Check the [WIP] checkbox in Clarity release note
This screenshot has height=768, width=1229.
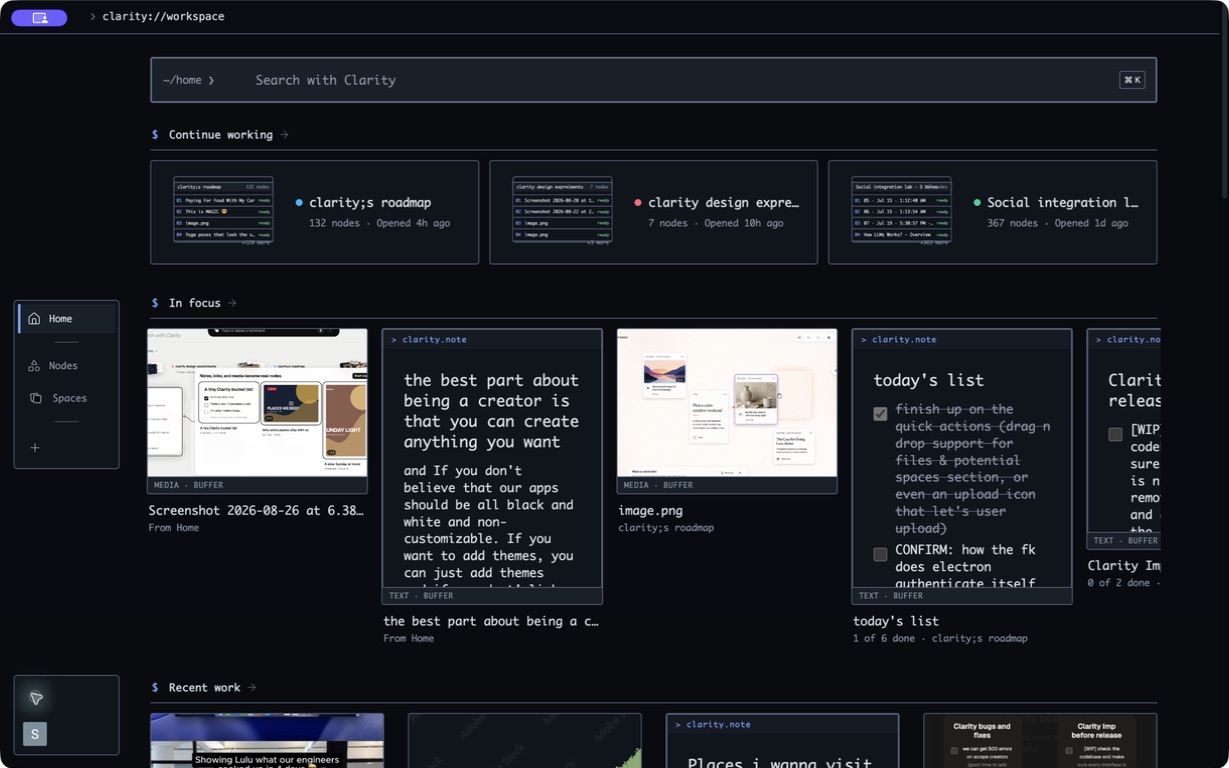(x=1115, y=434)
